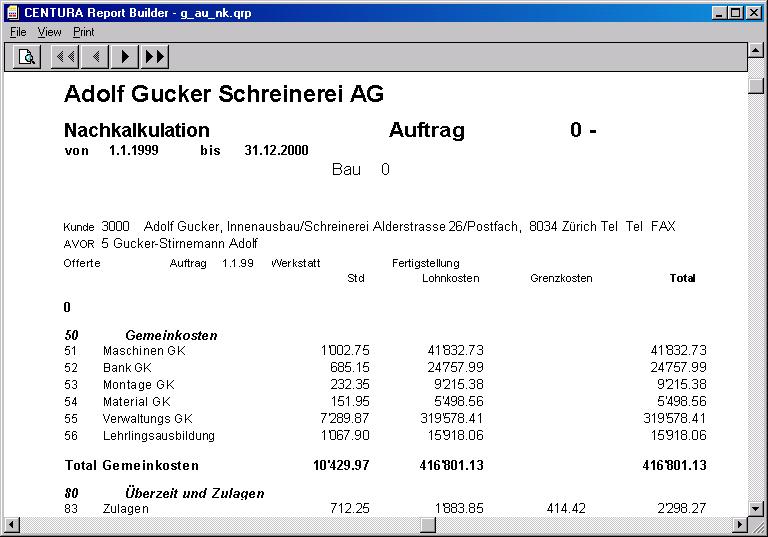Click the hours value '1'002.75'
Viewport: 768px width, 537px height.
(345, 351)
